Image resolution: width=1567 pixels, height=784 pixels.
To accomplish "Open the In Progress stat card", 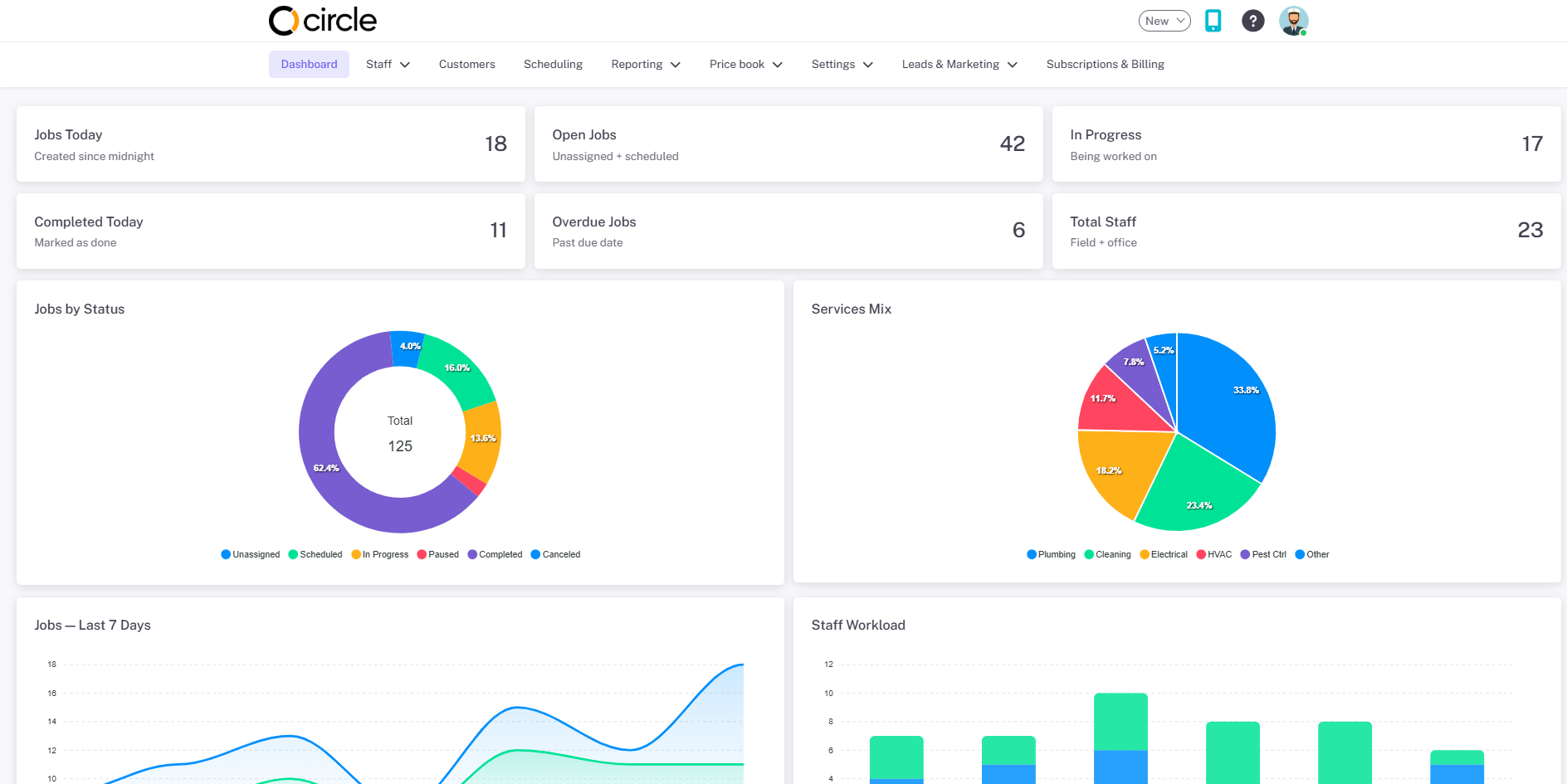I will (1306, 144).
